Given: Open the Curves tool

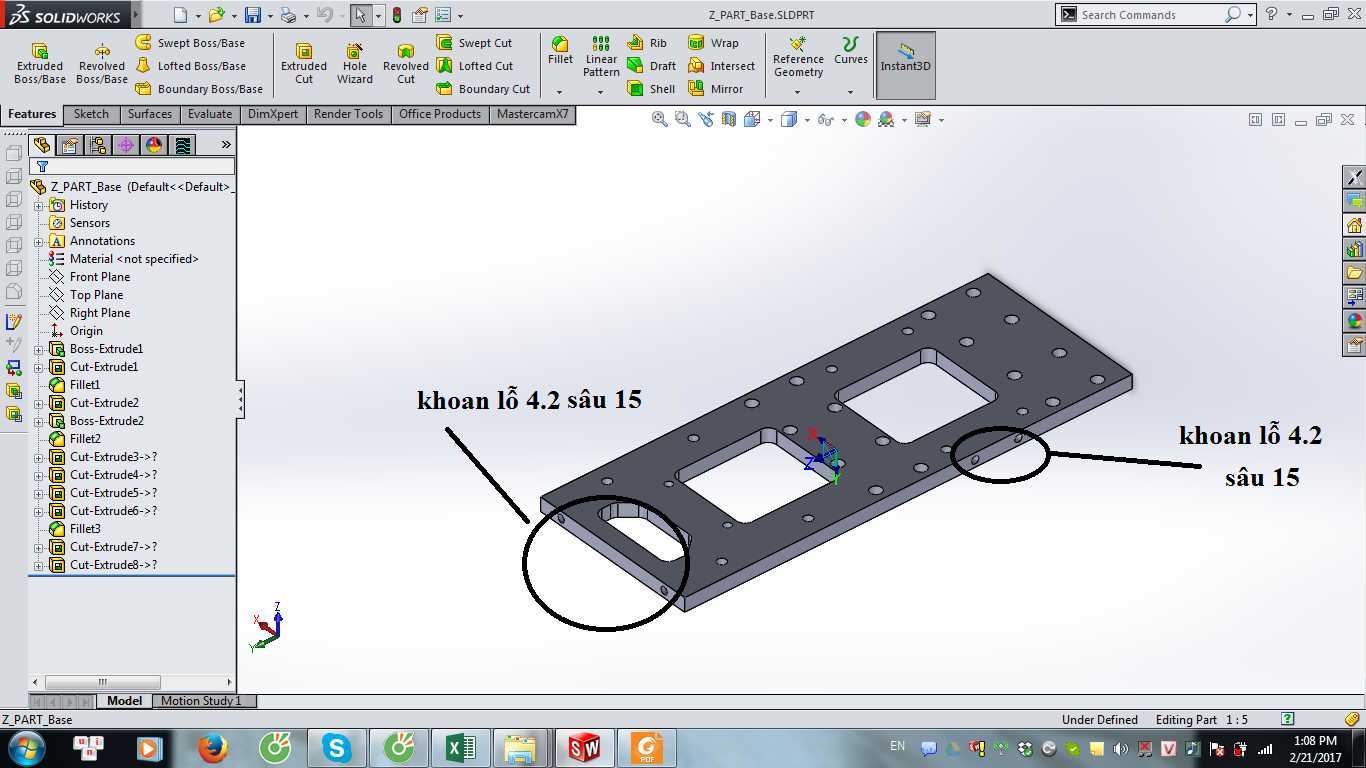Looking at the screenshot, I should [851, 52].
